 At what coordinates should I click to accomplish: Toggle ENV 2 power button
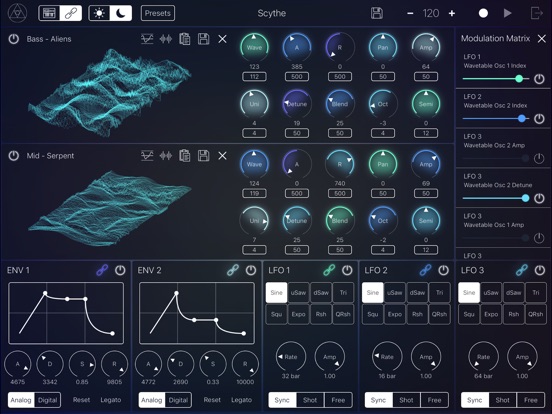coord(251,270)
